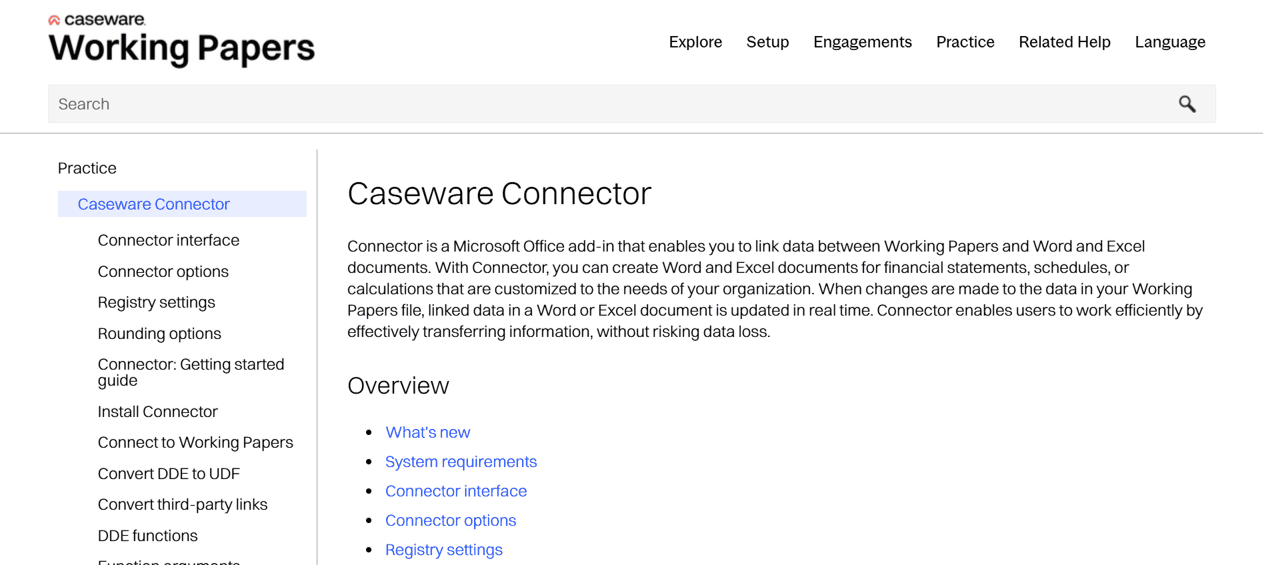Select Practice heading in sidebar
Image resolution: width=1263 pixels, height=565 pixels.
(87, 168)
